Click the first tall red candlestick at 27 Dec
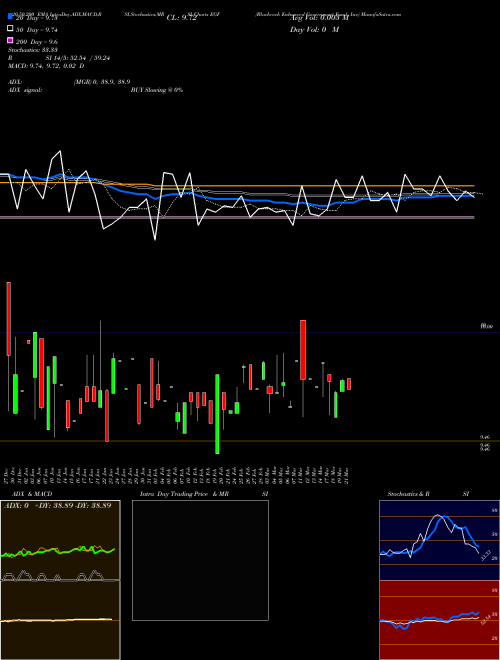This screenshot has width=500, height=660. click(x=8, y=319)
